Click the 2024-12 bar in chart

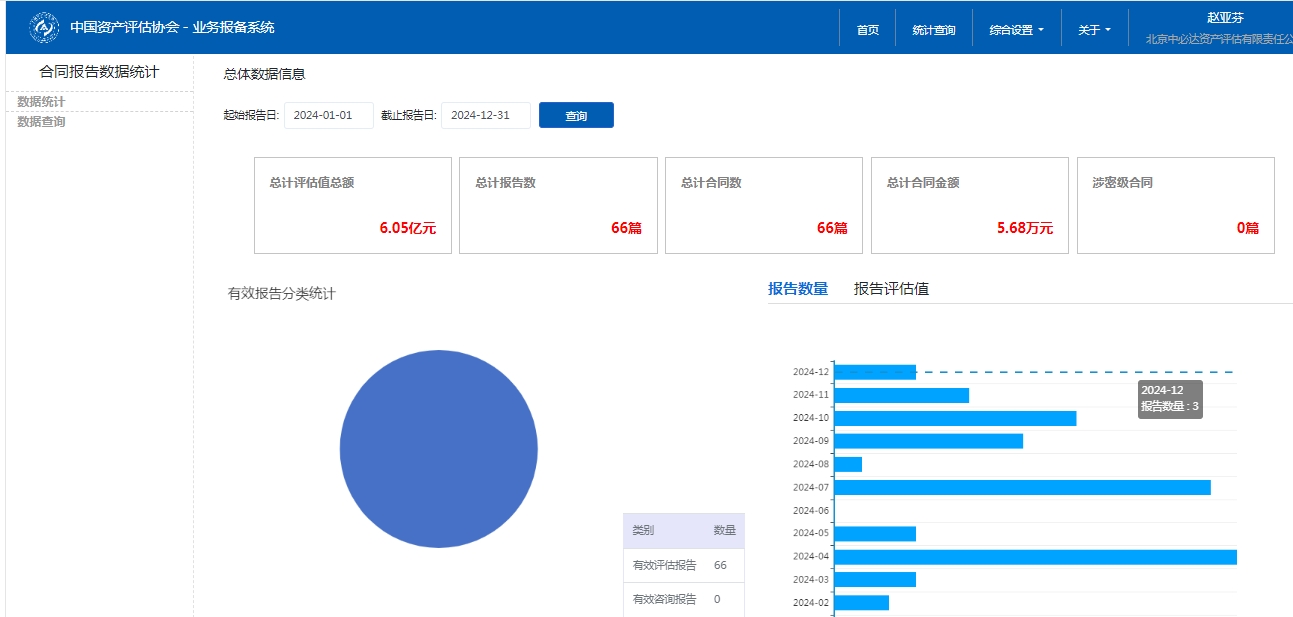875,372
